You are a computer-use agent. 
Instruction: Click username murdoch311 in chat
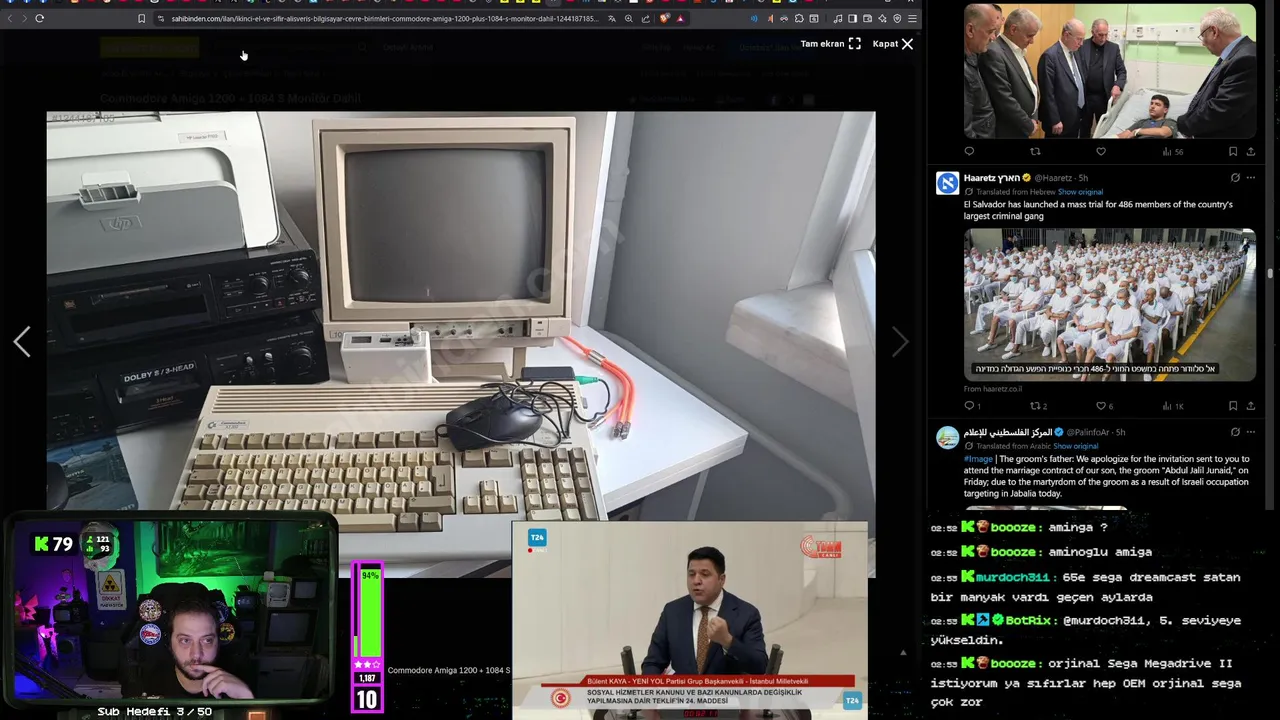[1013, 577]
